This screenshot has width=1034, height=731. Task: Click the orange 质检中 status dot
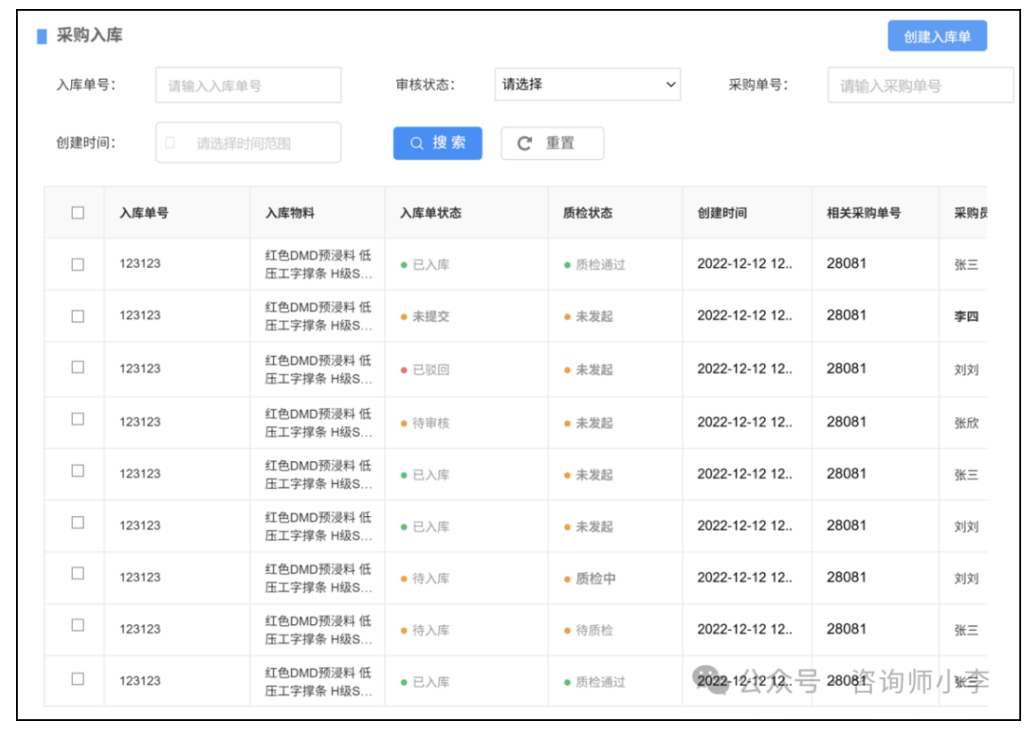(x=567, y=579)
